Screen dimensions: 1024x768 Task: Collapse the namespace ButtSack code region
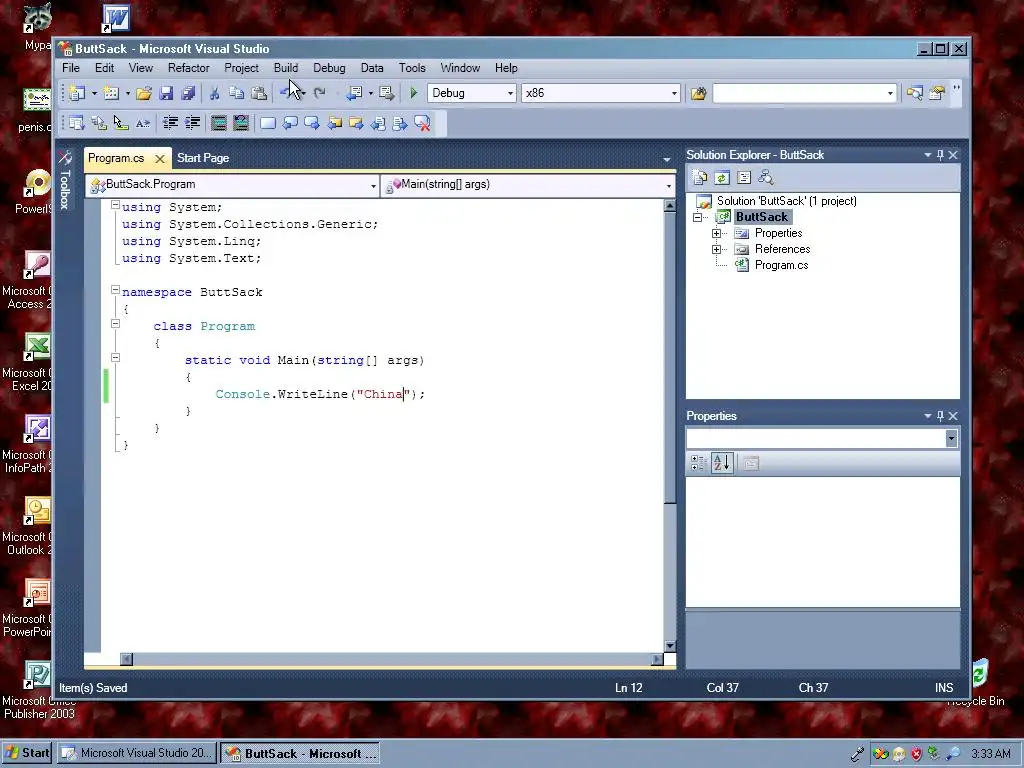click(116, 289)
